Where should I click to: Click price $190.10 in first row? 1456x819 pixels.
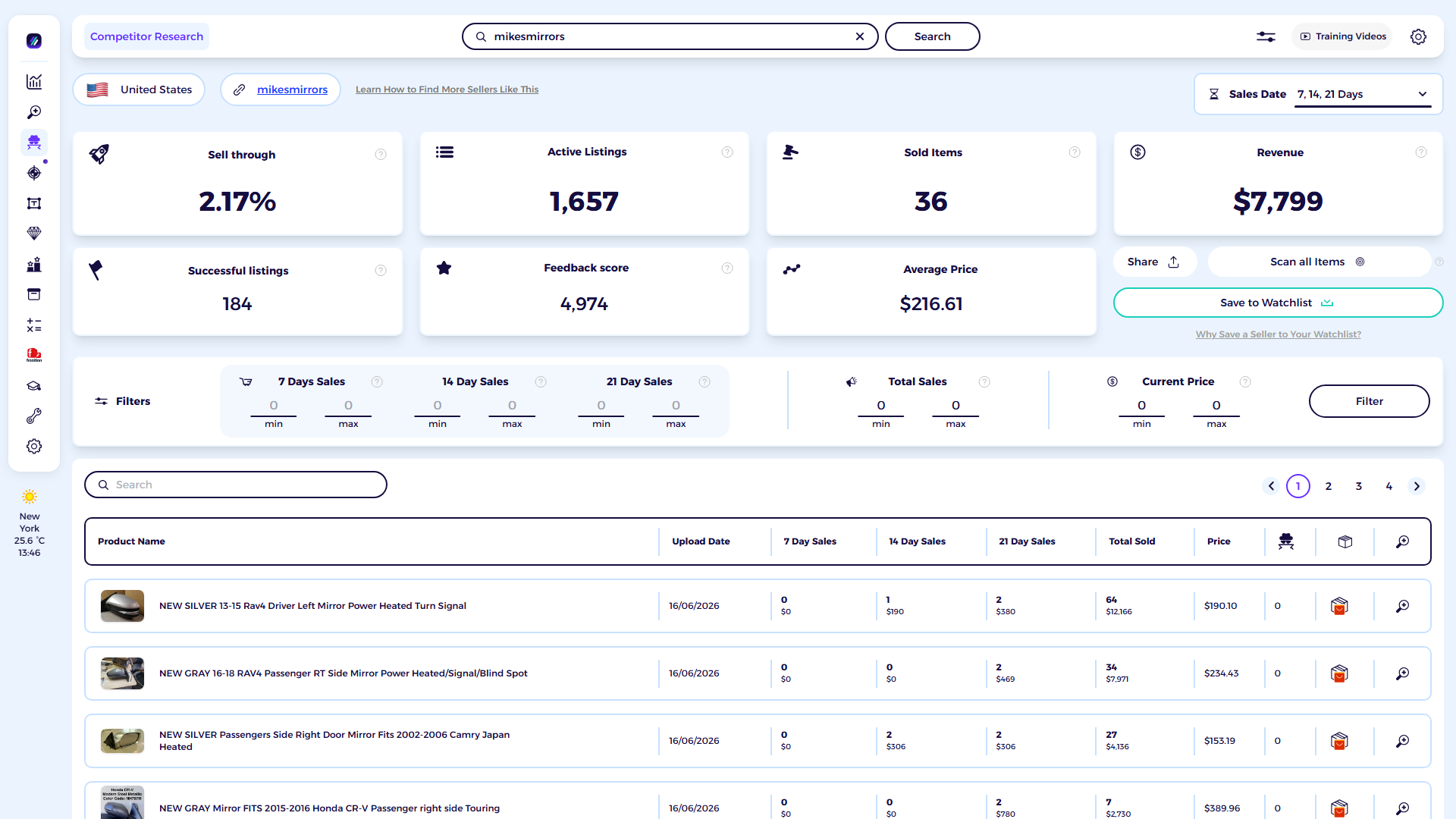click(x=1221, y=606)
